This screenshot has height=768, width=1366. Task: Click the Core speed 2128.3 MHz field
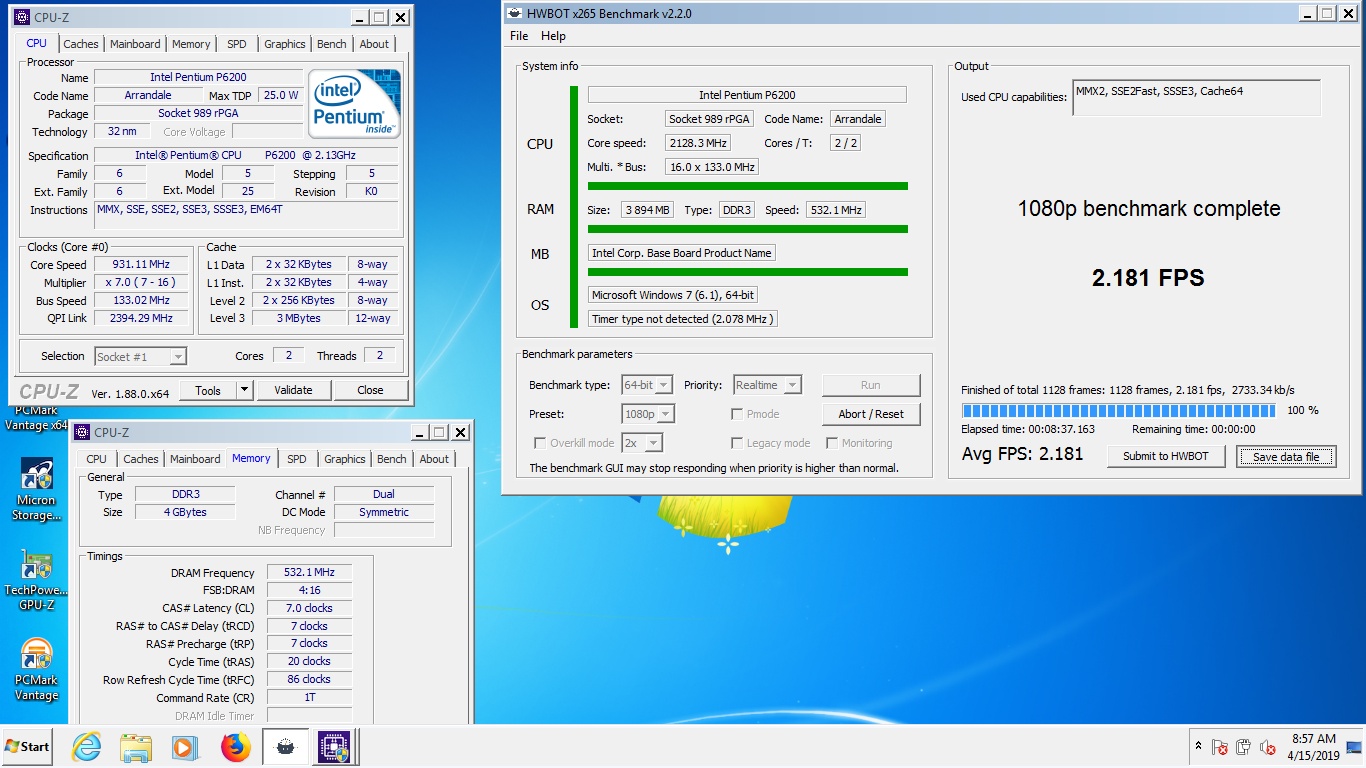699,143
